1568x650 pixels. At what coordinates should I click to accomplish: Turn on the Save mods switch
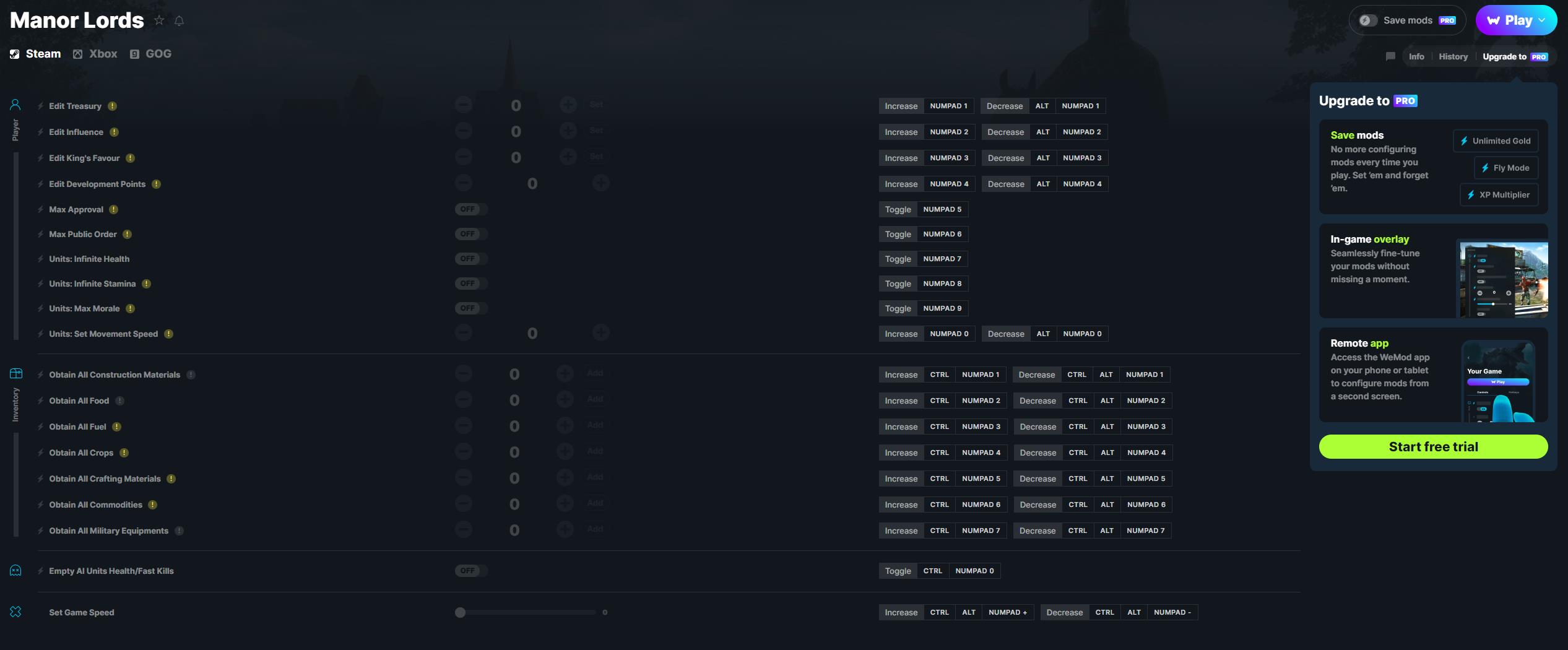1368,20
